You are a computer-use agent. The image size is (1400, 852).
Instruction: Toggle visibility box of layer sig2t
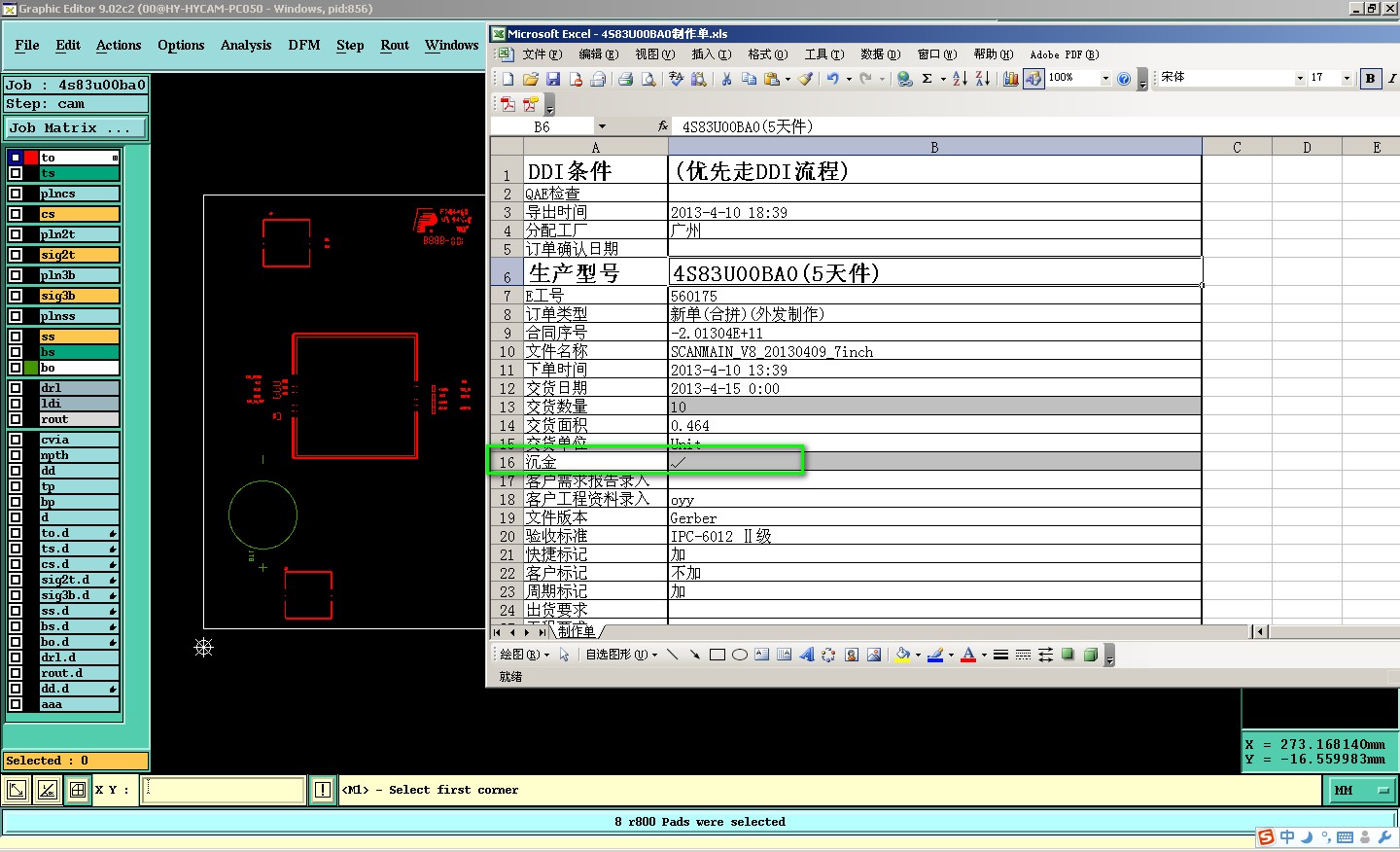point(16,255)
